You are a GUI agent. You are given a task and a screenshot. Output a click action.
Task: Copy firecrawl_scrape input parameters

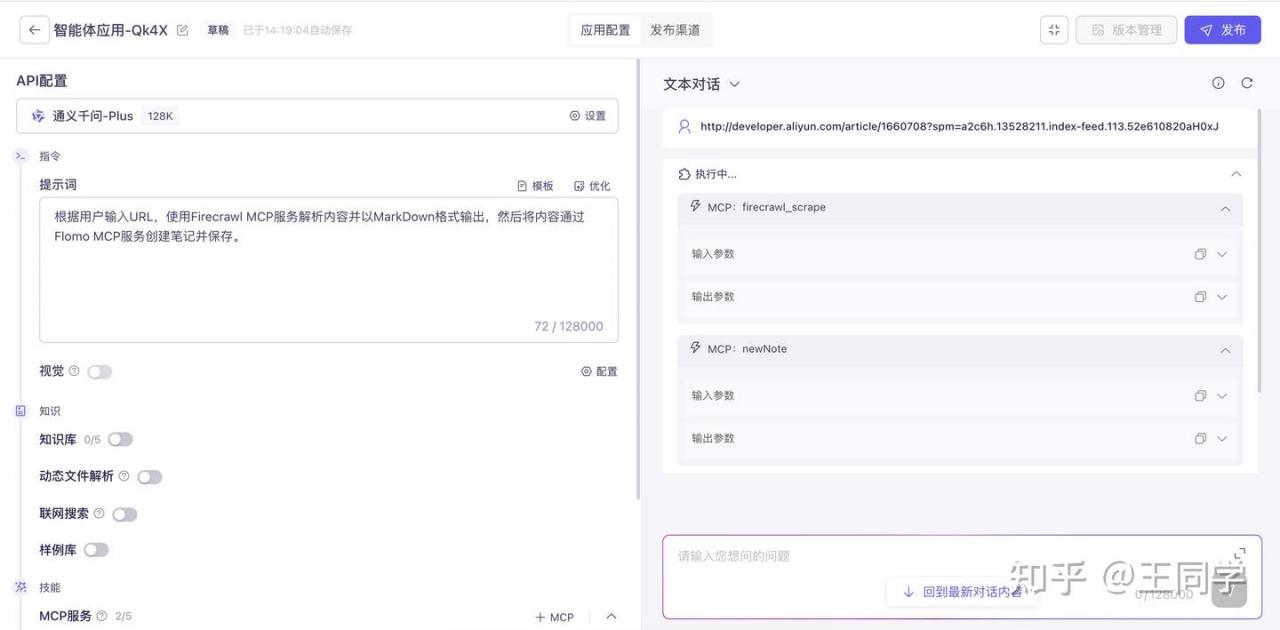tap(1200, 254)
